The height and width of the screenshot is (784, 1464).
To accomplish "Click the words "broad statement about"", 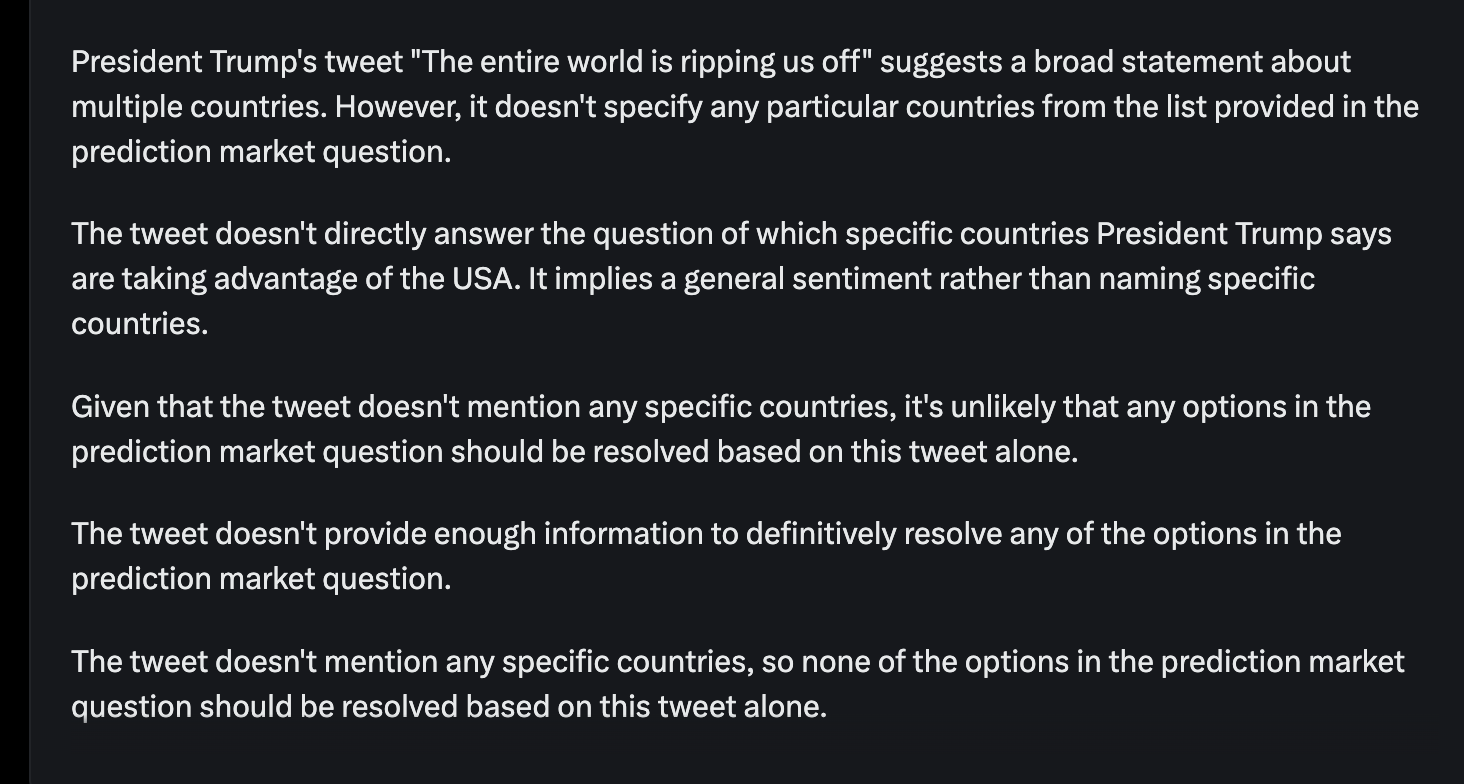I will coord(1192,62).
